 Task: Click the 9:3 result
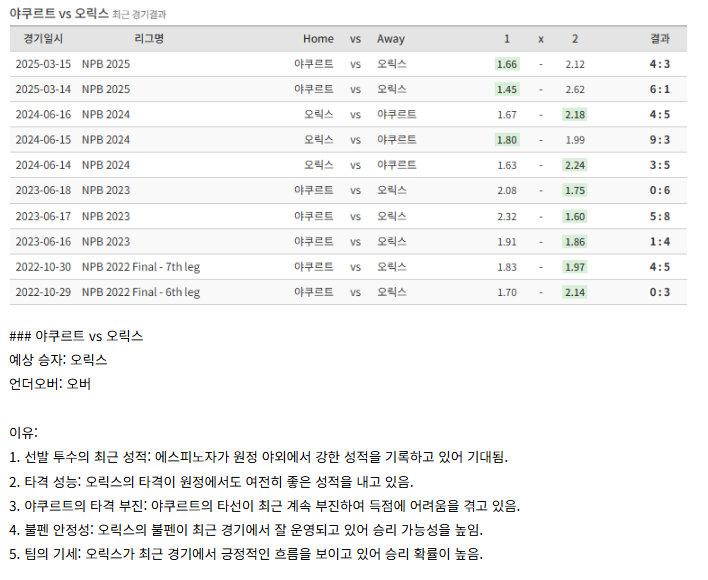pos(660,140)
